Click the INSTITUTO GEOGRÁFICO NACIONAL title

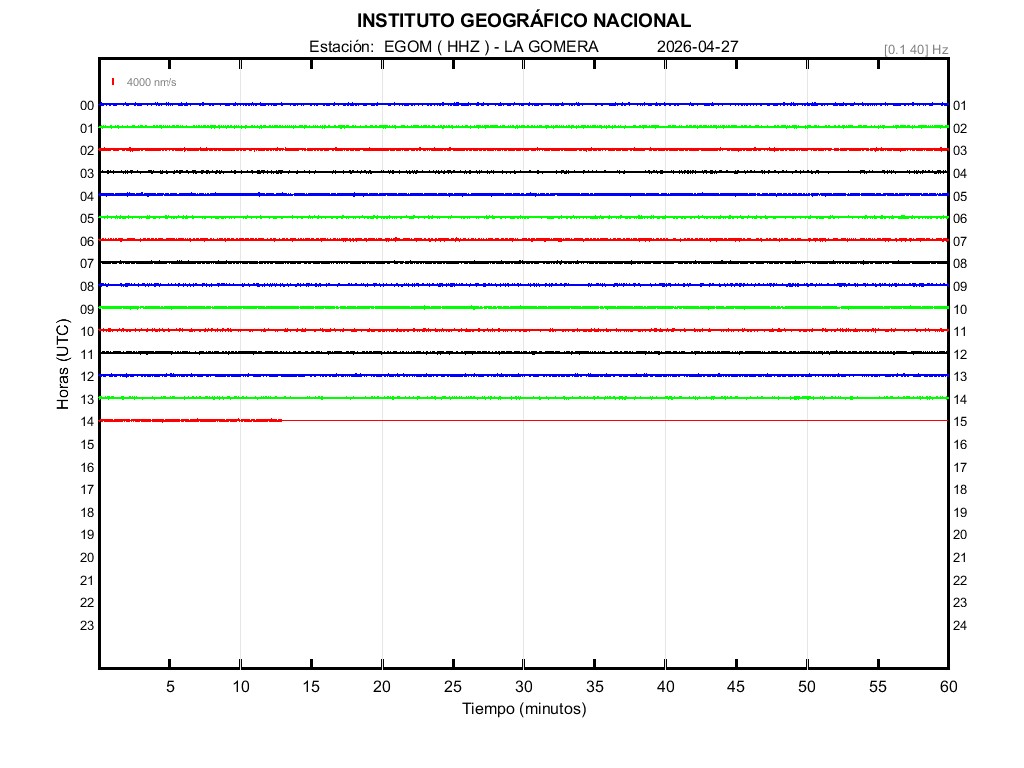coord(523,21)
